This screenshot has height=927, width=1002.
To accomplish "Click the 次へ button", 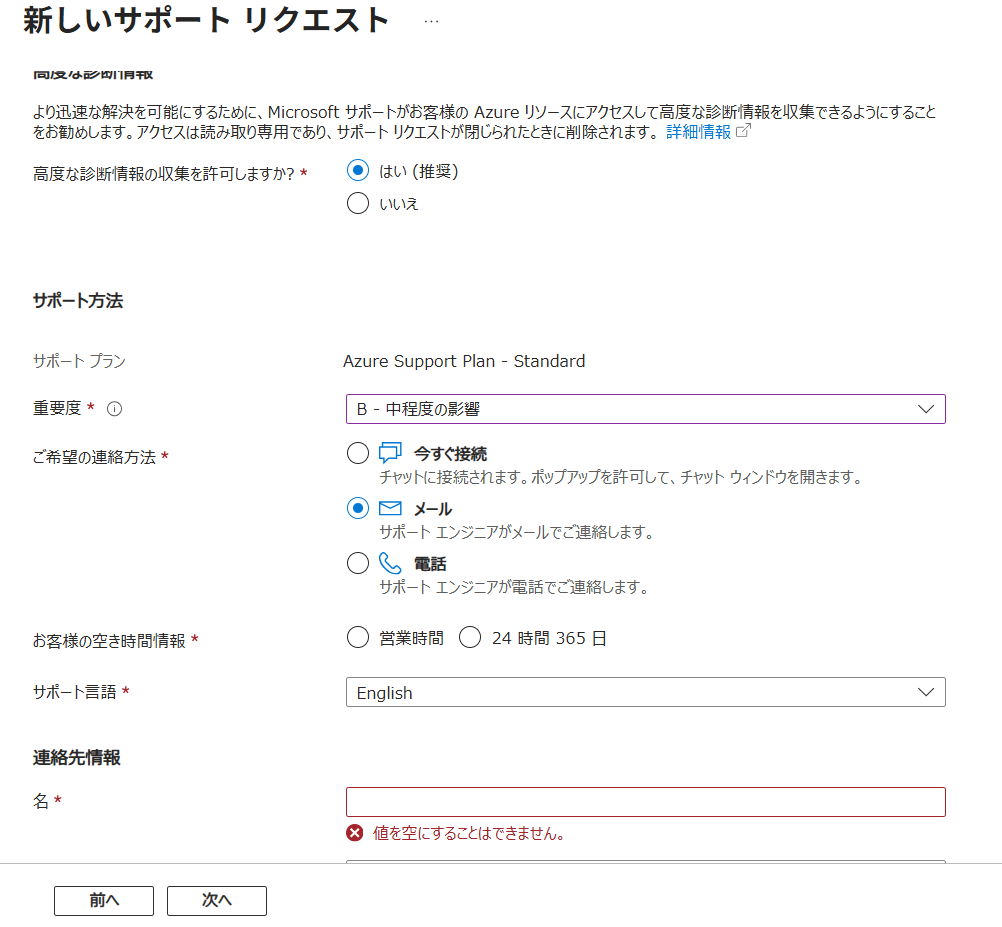I will (x=217, y=901).
